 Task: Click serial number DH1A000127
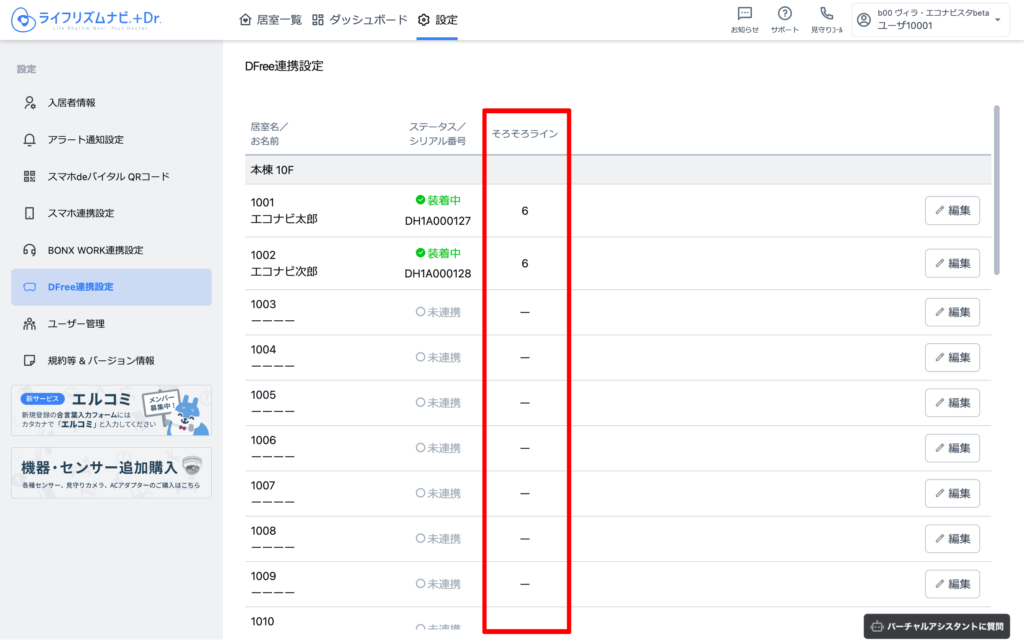coord(438,221)
